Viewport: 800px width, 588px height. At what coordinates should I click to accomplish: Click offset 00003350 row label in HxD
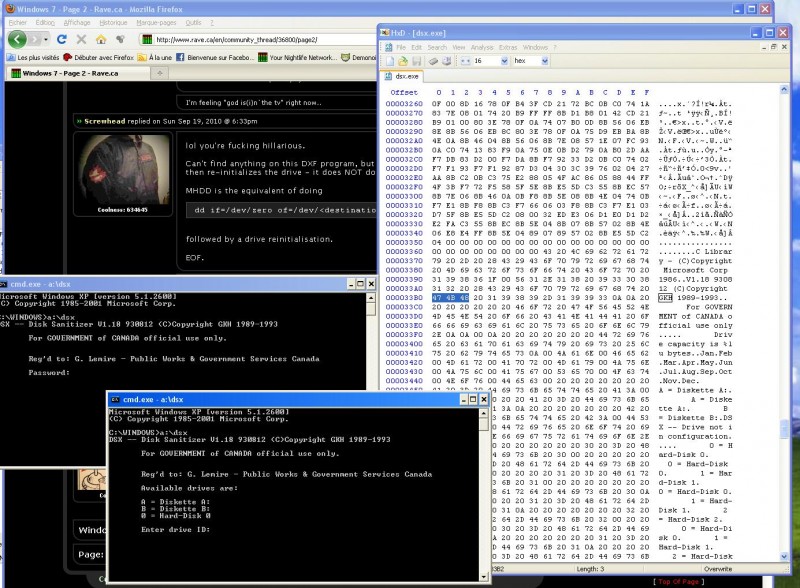coord(404,242)
